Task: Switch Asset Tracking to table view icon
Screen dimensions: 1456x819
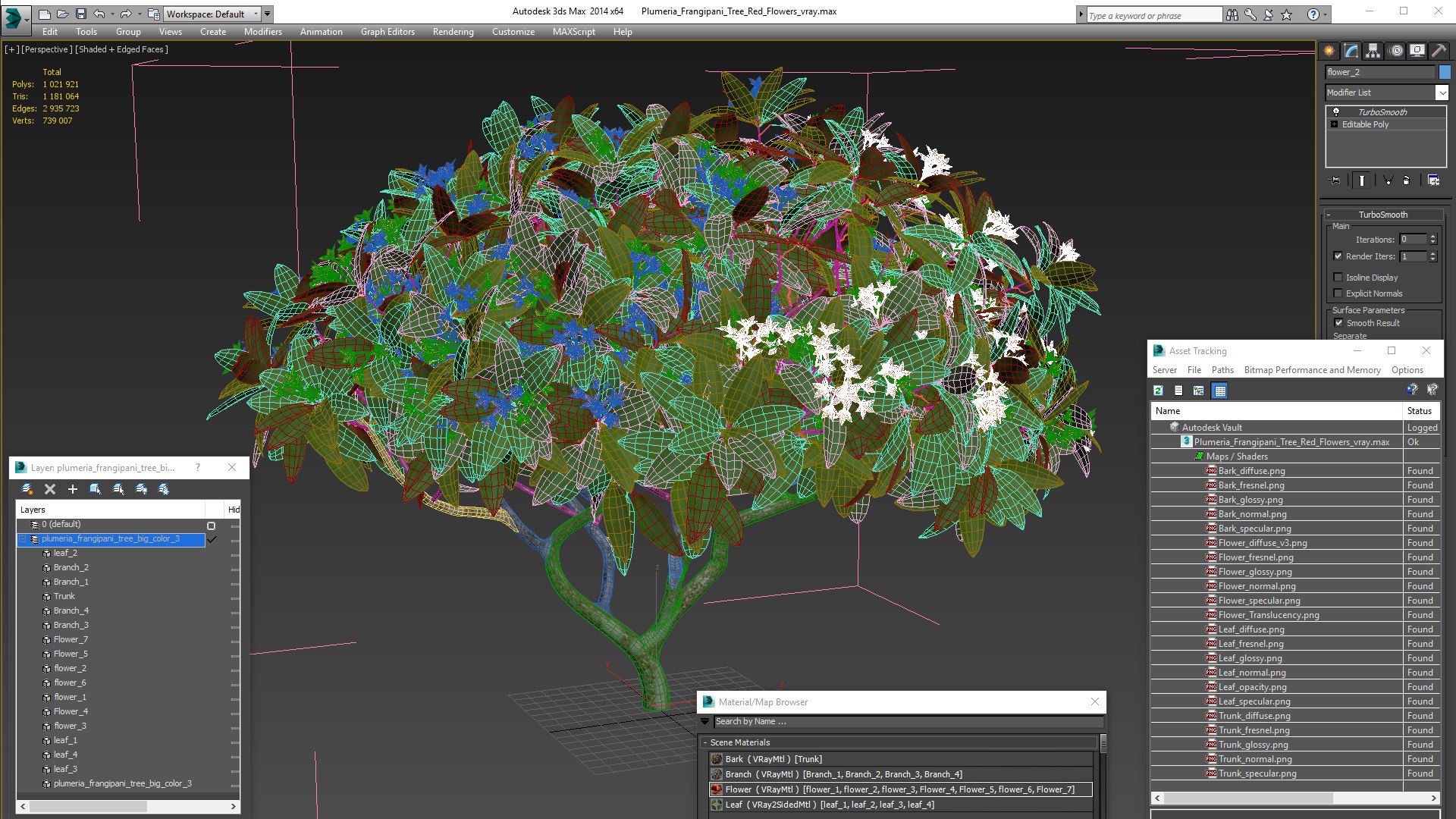Action: click(1219, 391)
